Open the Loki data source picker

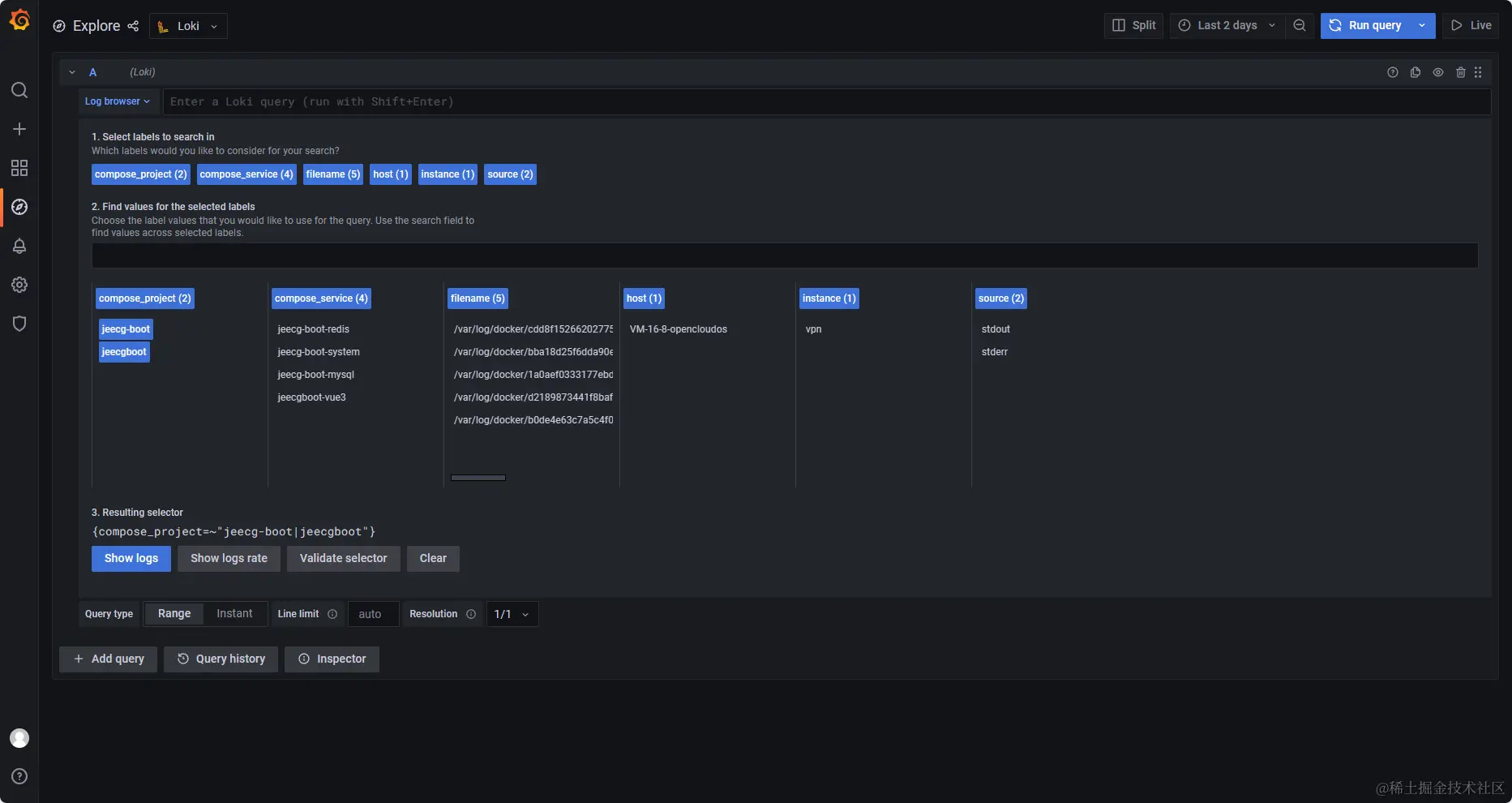click(x=188, y=26)
